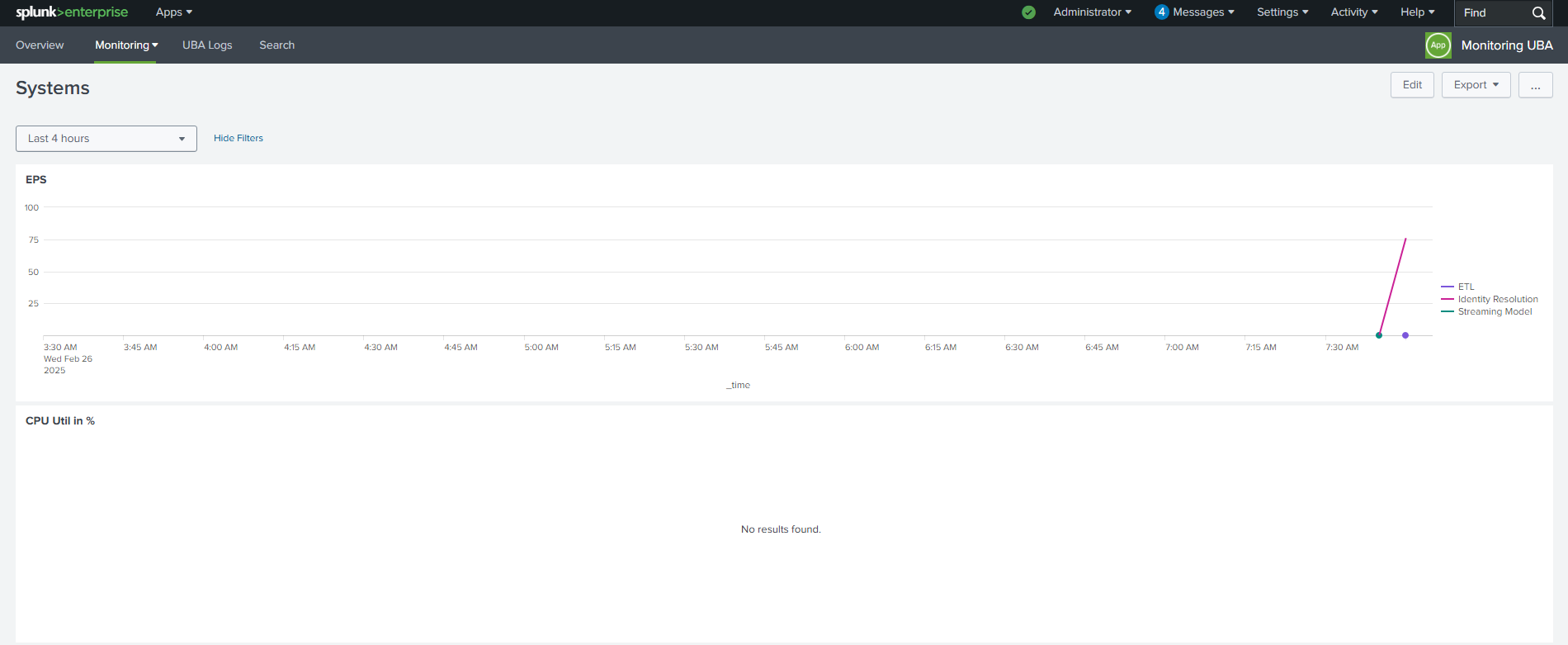Open the Settings dropdown menu
The width and height of the screenshot is (1568, 645).
tap(1282, 12)
